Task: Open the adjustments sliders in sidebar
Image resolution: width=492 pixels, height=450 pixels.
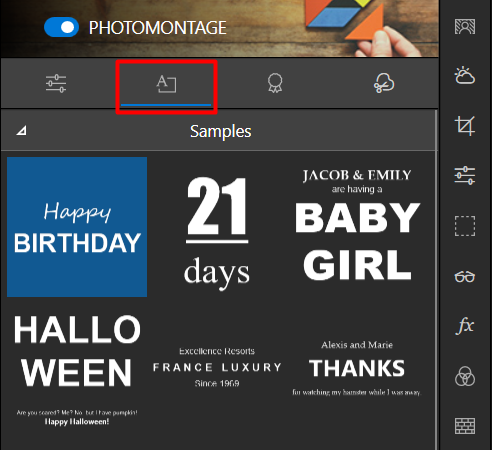Action: (x=465, y=176)
